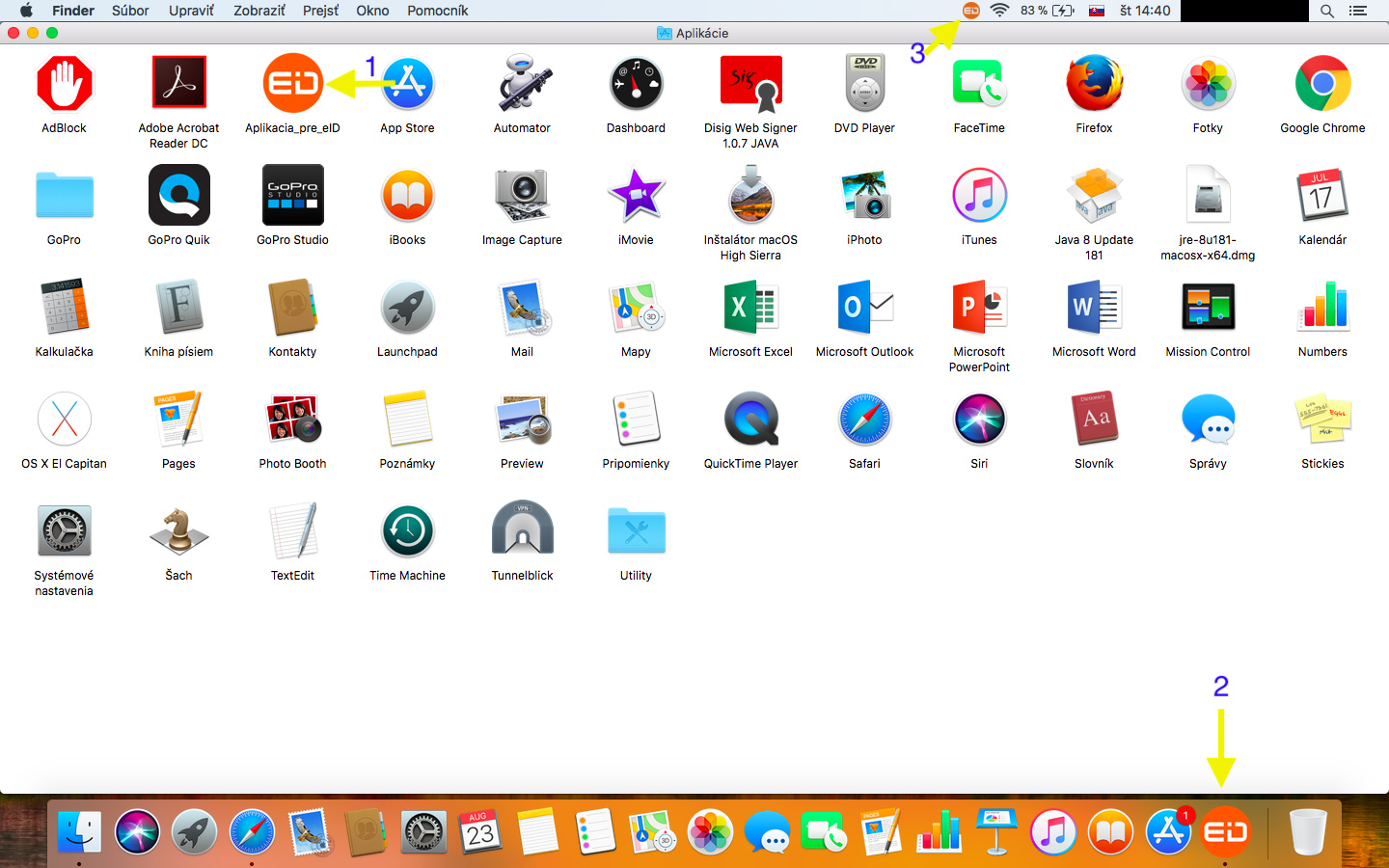Screen dimensions: 1389x868
Task: Select the Automator robot icon
Action: pos(522,84)
